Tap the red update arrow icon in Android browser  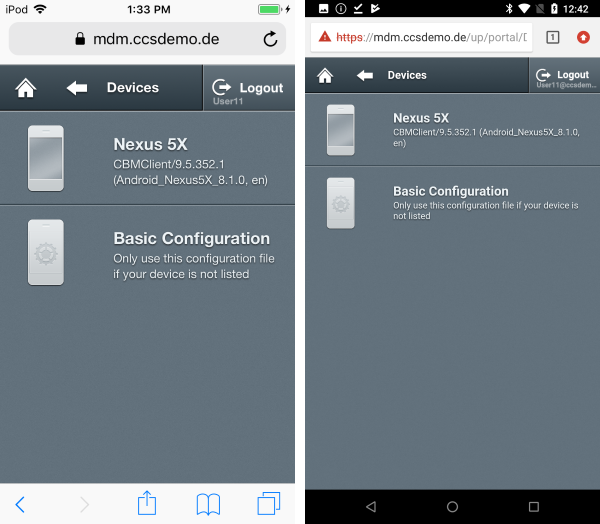[583, 37]
